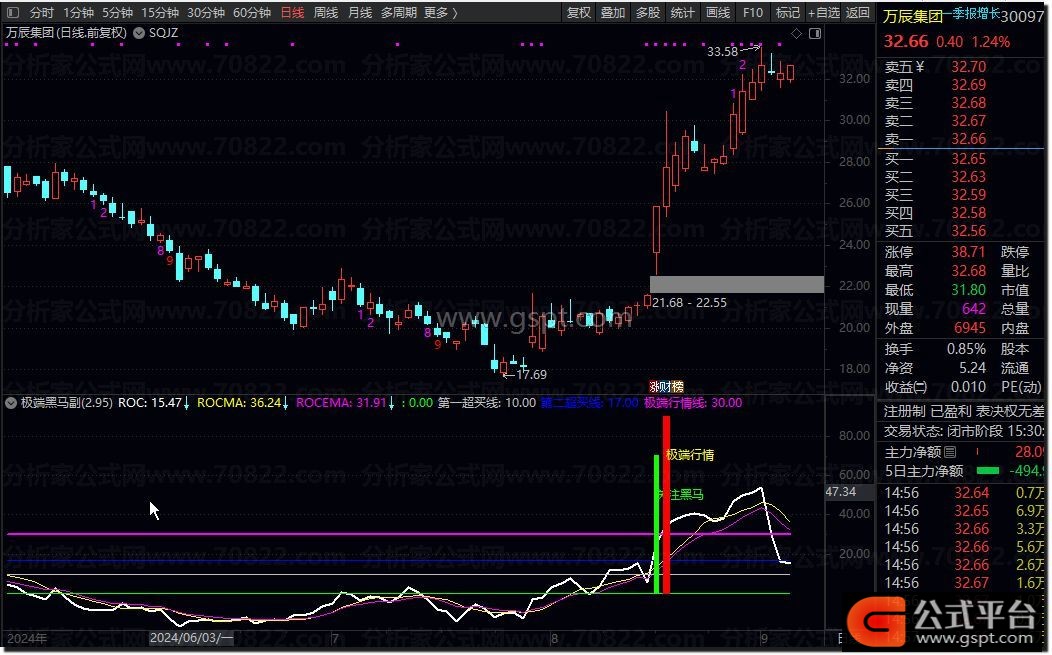Click the 17.69 low price annotation
The height and width of the screenshot is (655, 1052).
pyautogui.click(x=531, y=374)
